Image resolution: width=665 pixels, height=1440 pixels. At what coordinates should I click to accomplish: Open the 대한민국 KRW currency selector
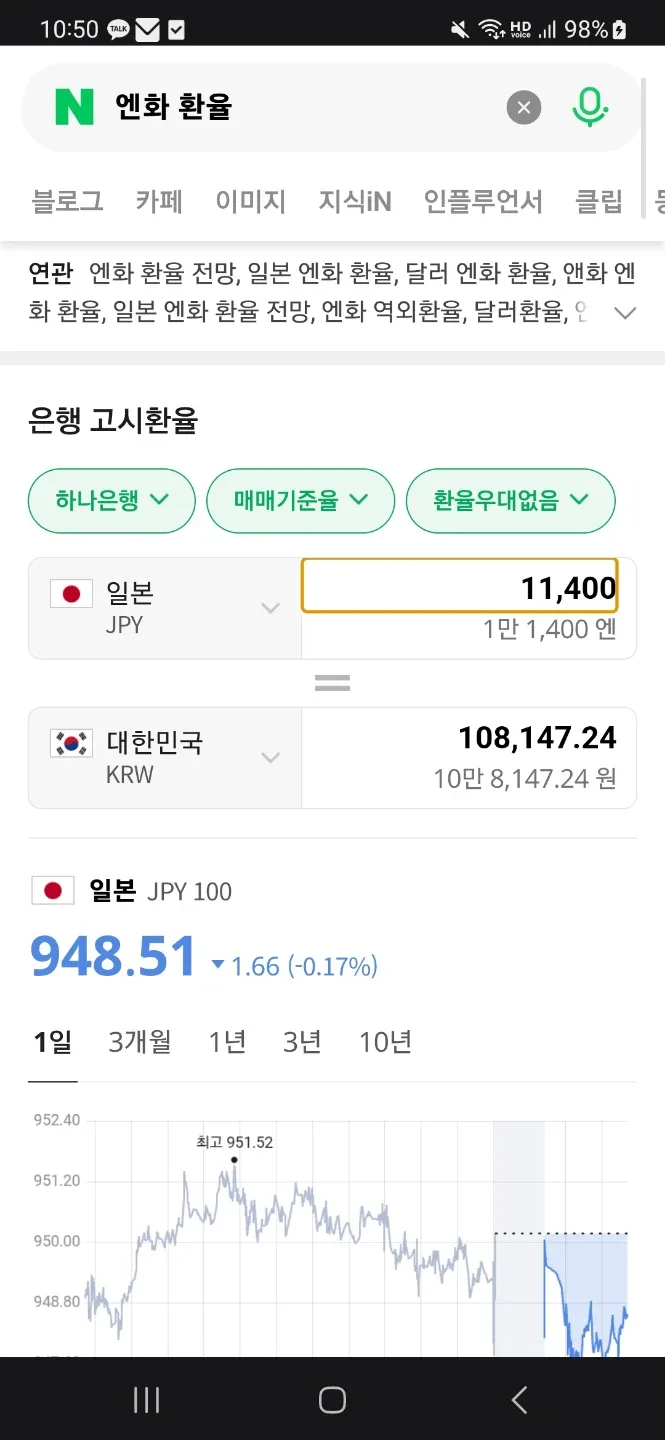tap(165, 757)
